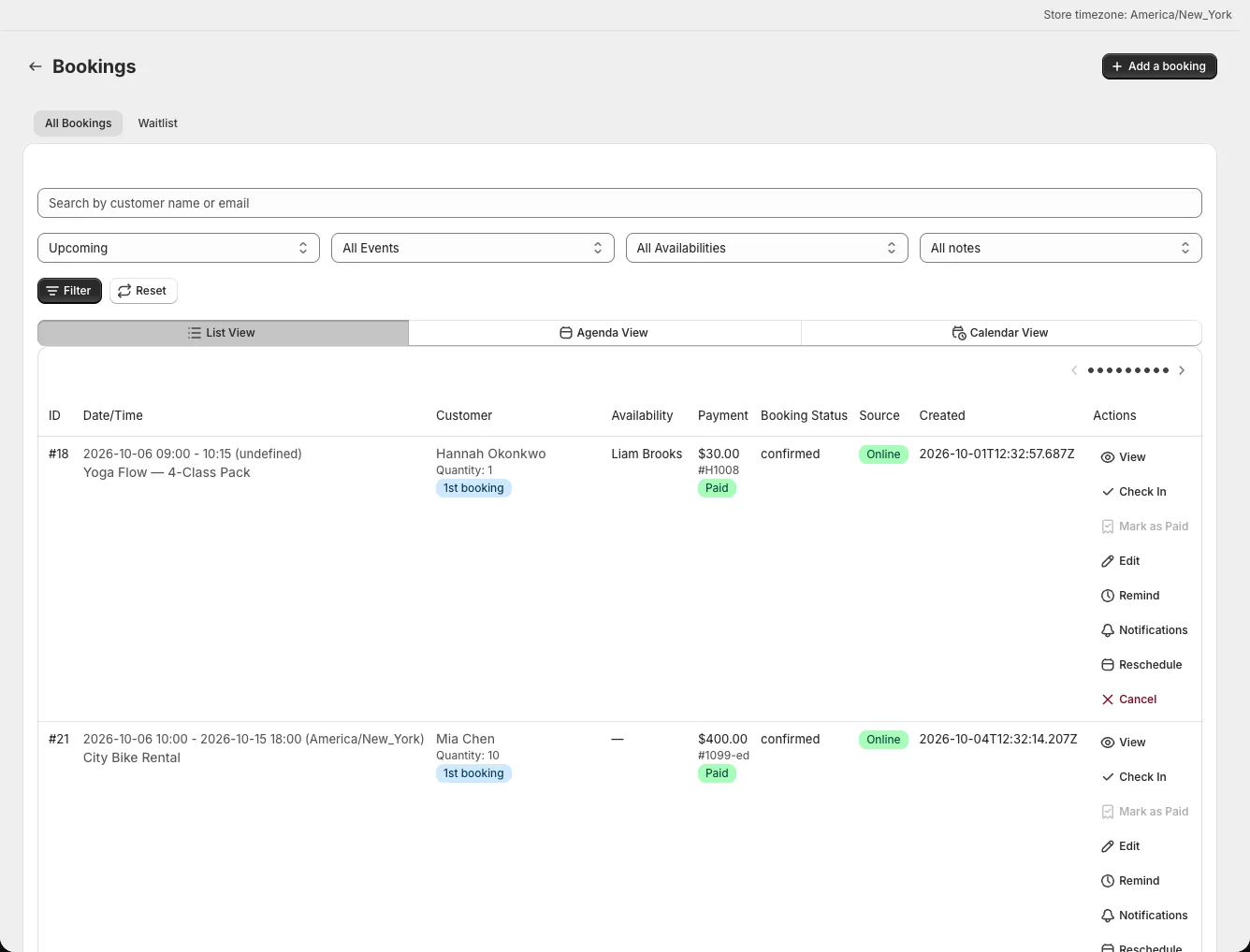Open the Waitlist tab
Image resolution: width=1250 pixels, height=952 pixels.
[157, 123]
